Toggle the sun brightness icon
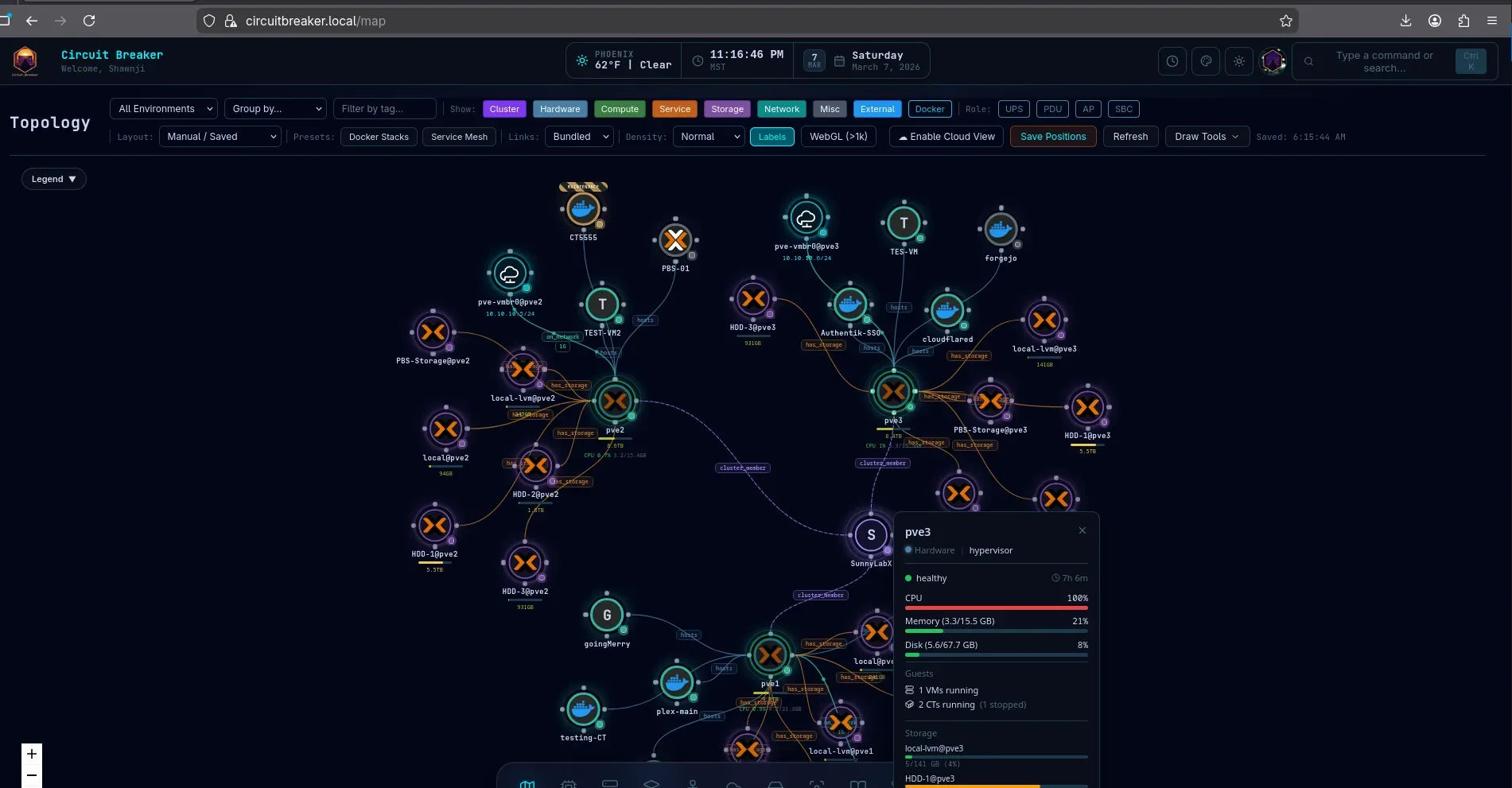Viewport: 1512px width, 788px height. (1239, 61)
